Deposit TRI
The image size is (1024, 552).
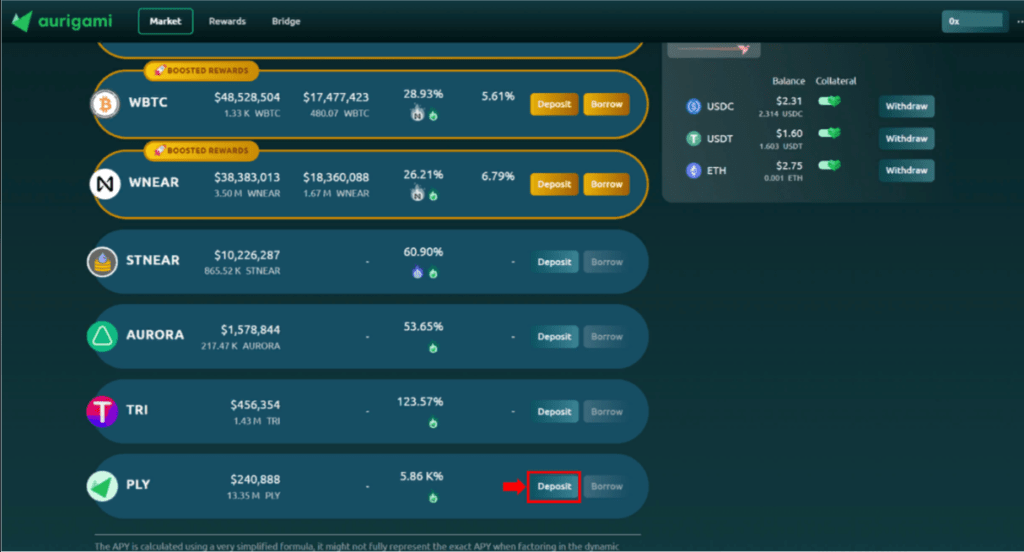pos(554,412)
